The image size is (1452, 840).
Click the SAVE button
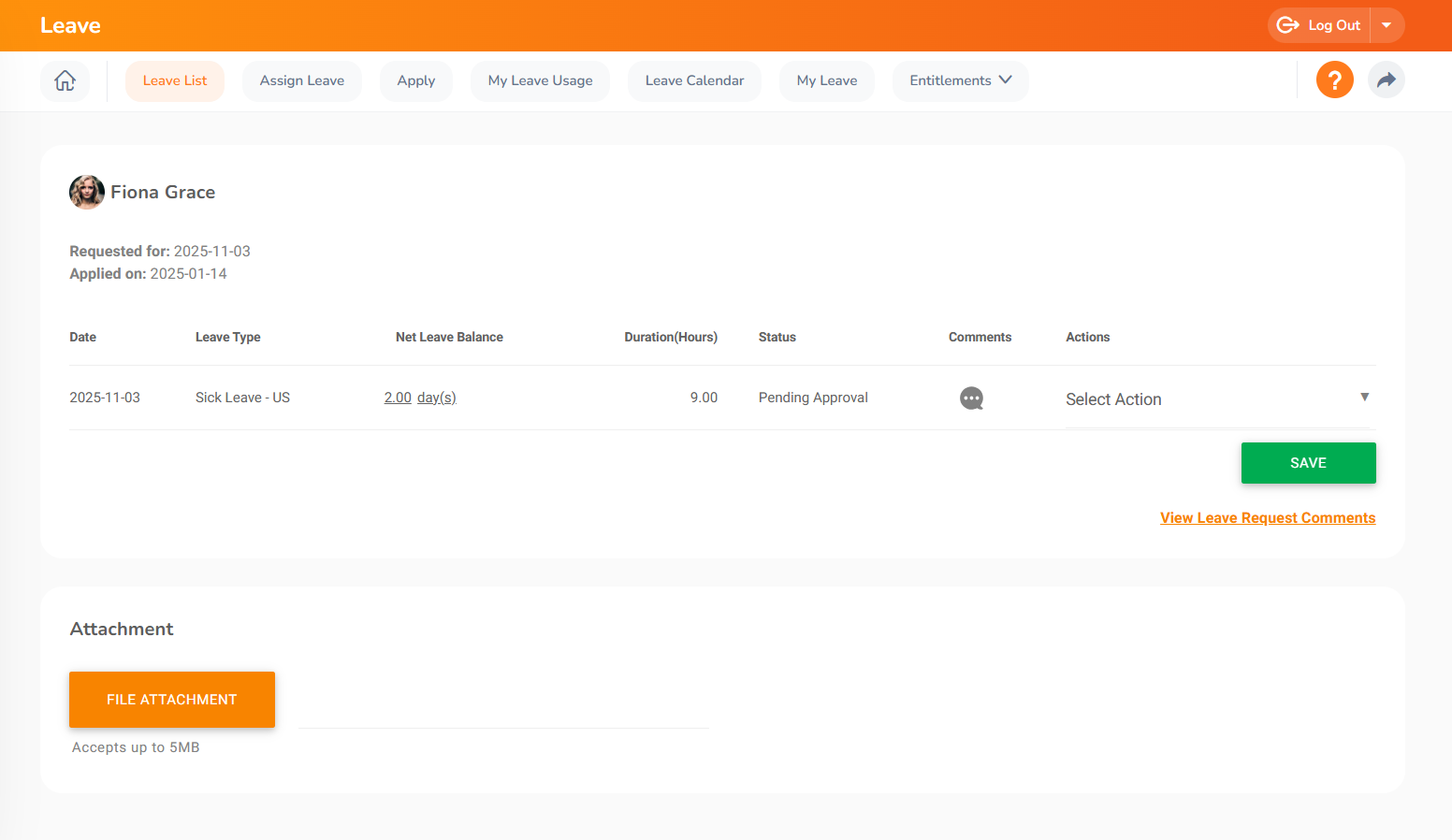click(x=1308, y=462)
